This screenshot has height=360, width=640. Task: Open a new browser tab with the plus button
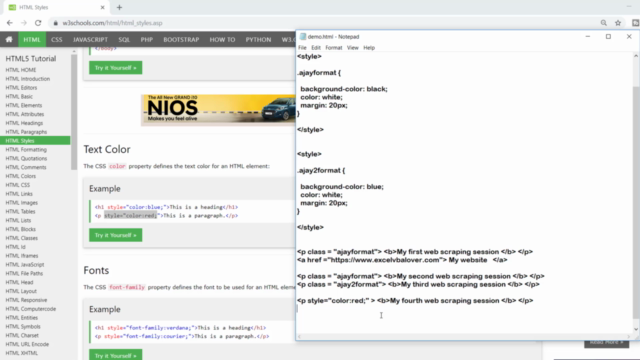[x=119, y=7]
